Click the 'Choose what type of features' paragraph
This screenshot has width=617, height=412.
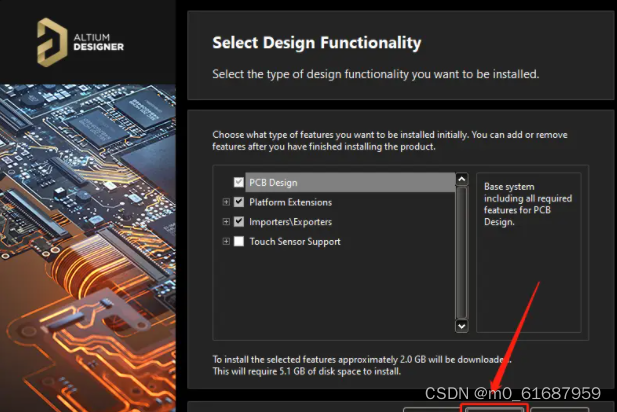[390, 140]
